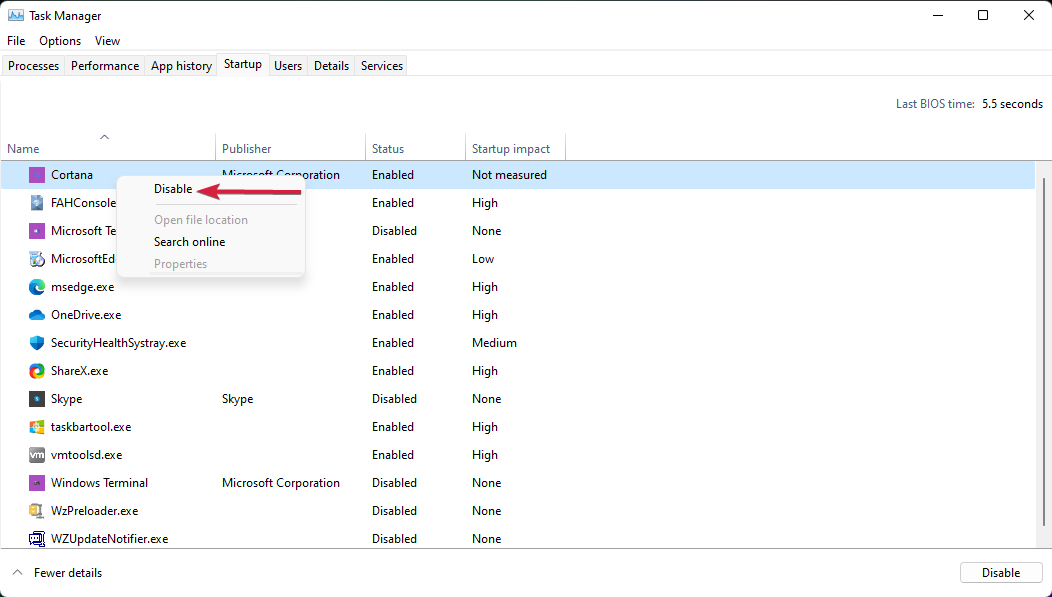Click the Medium startup impact value
This screenshot has width=1052, height=597.
(494, 343)
